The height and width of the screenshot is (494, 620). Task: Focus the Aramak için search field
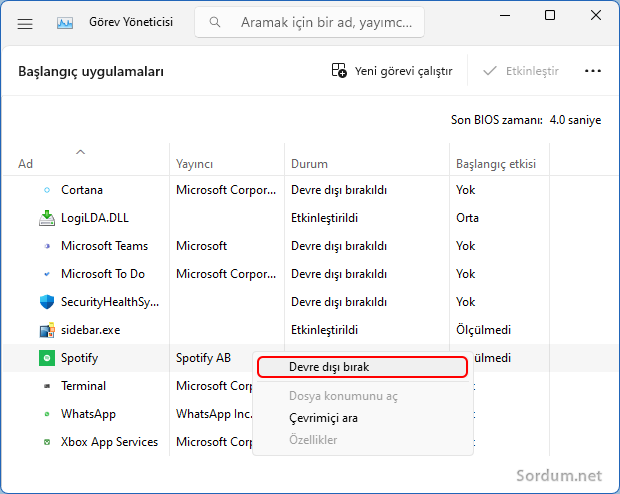point(309,22)
